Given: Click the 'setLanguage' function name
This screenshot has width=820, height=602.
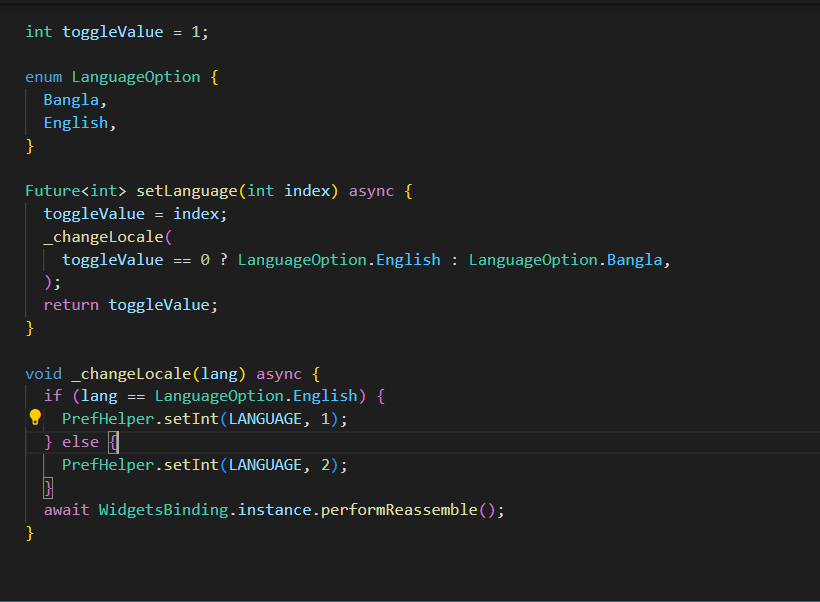Looking at the screenshot, I should (187, 191).
